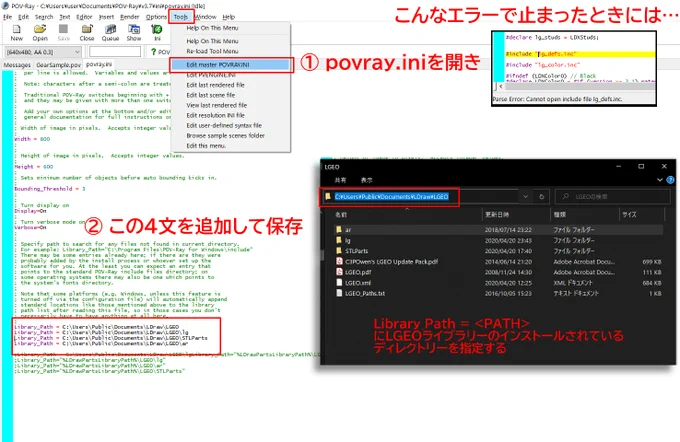Viewport: 680px width, 442px height.
Task: Click the folder icon of the ar row
Action: 339,229
